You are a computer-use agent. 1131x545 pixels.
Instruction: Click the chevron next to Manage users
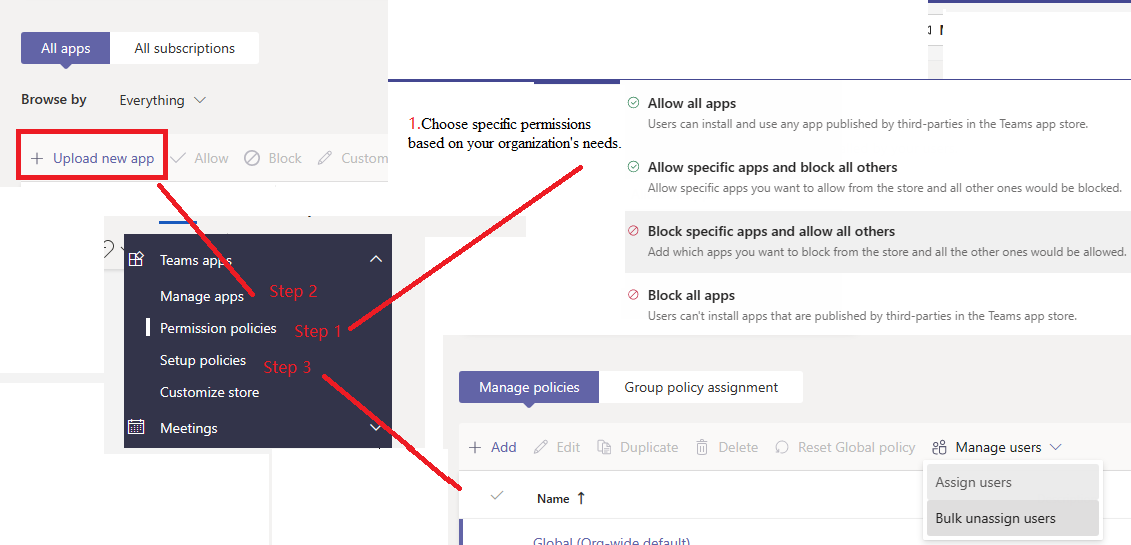[x=1055, y=448]
